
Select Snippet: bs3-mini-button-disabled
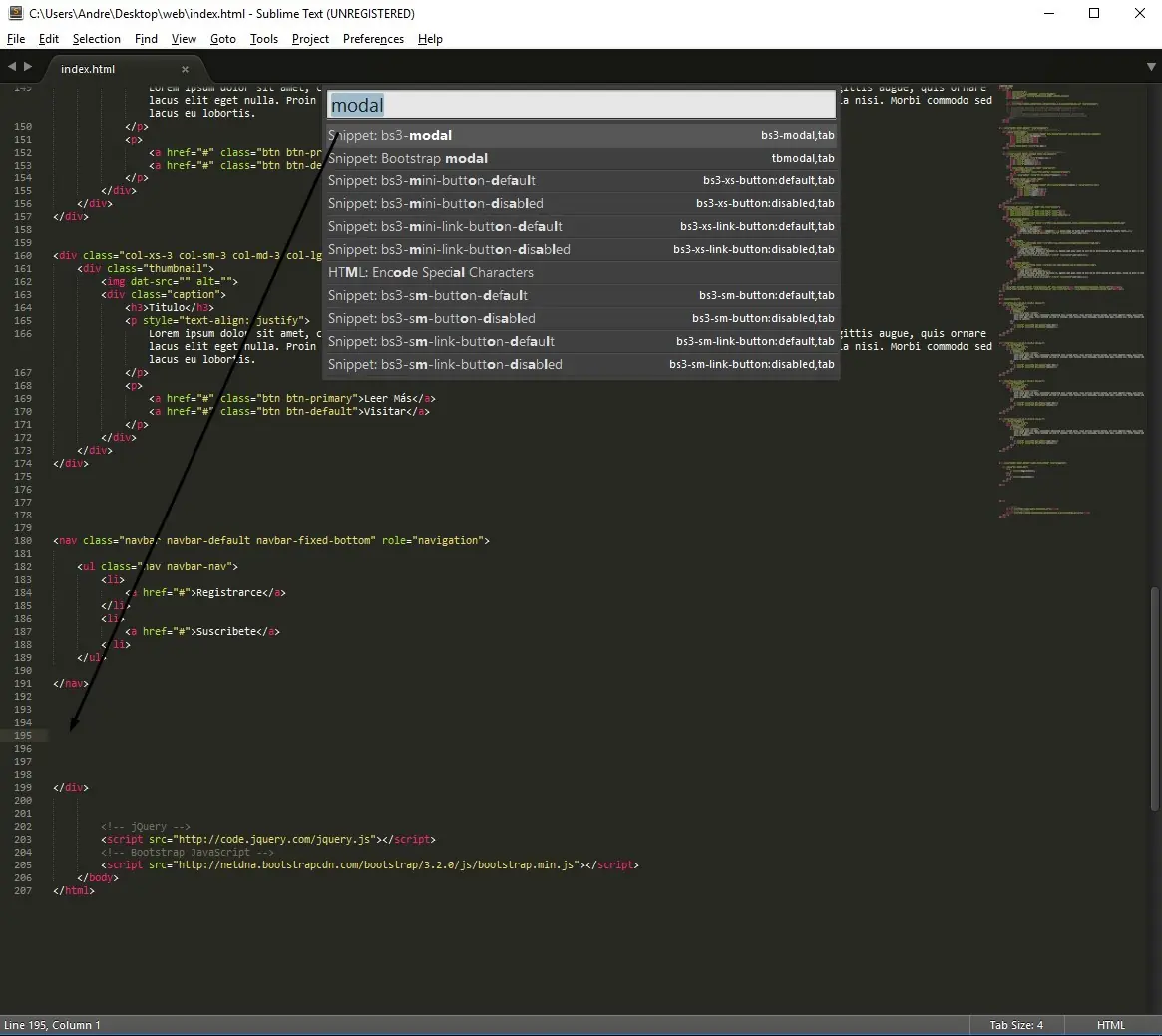(581, 203)
